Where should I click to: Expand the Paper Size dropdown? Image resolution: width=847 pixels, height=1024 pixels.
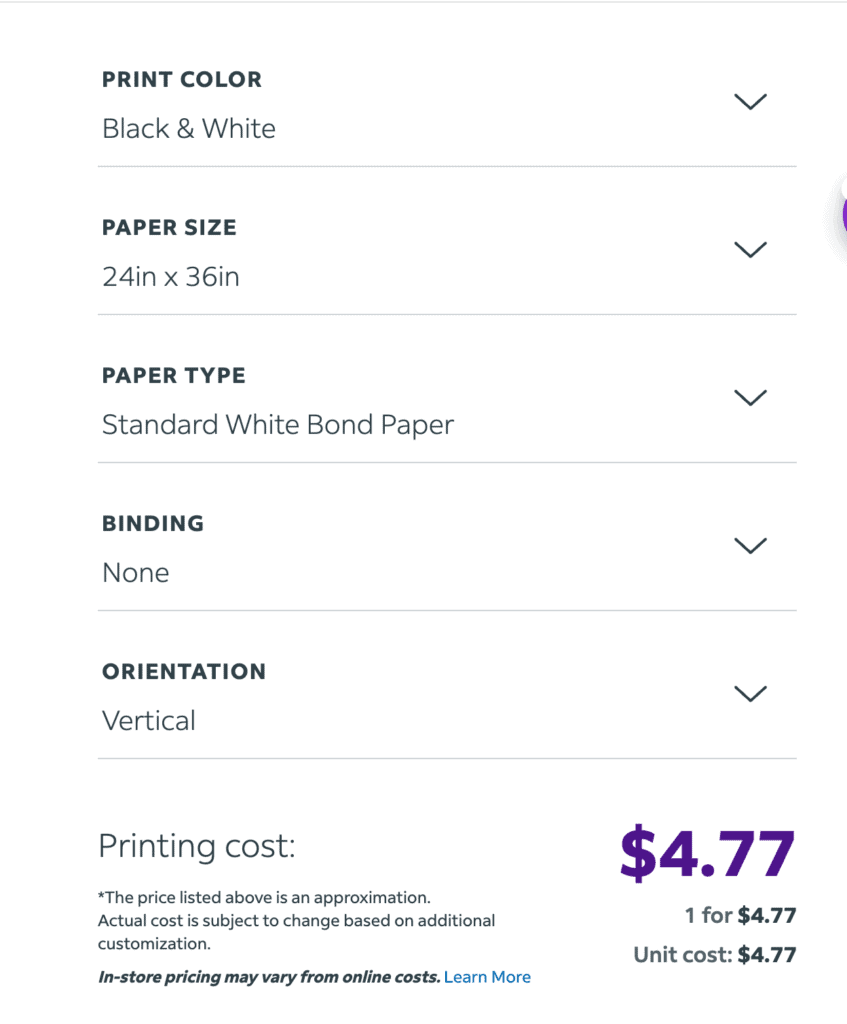click(x=750, y=249)
